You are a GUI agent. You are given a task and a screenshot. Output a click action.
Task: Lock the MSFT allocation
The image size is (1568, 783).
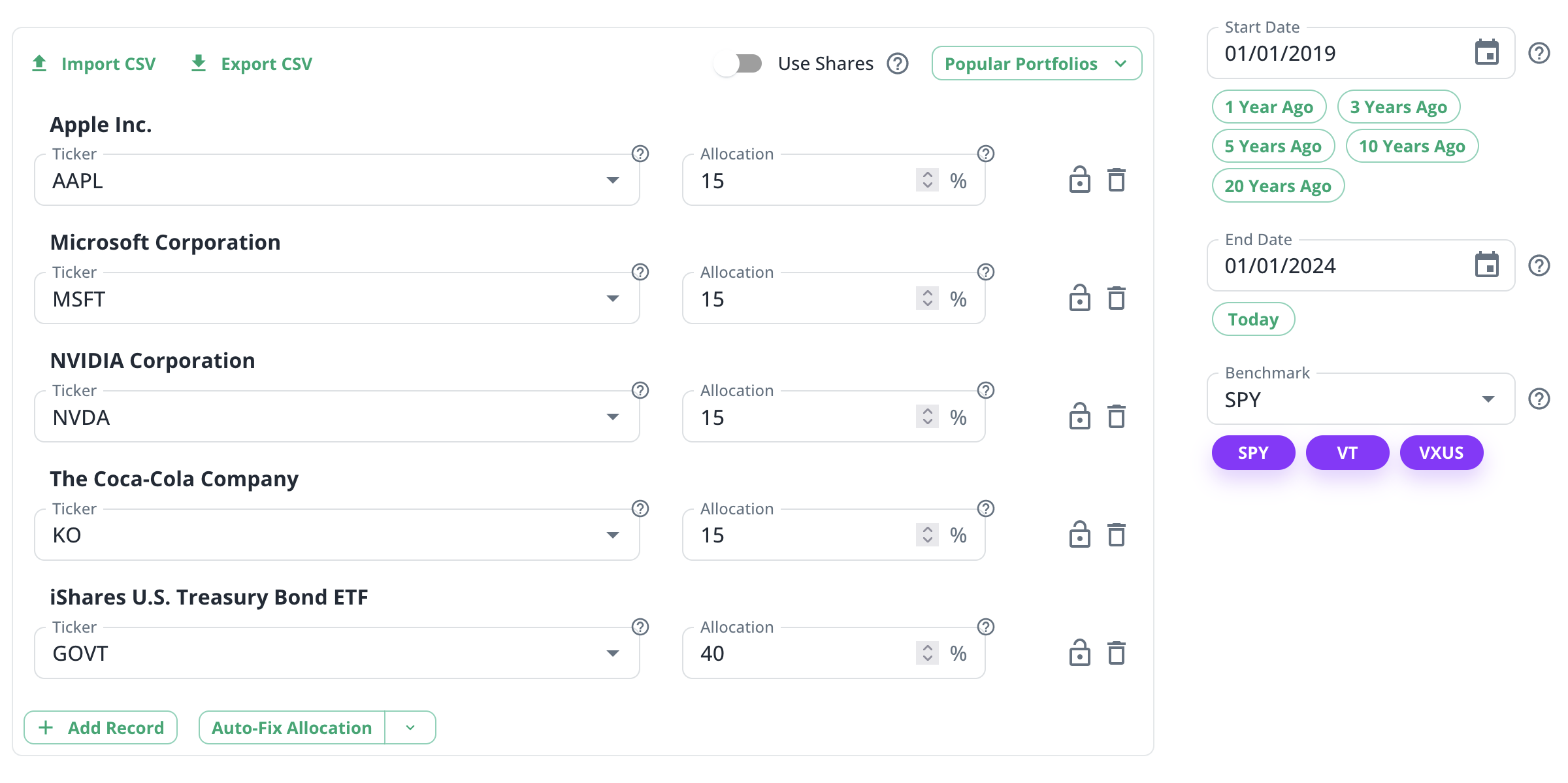(x=1079, y=298)
